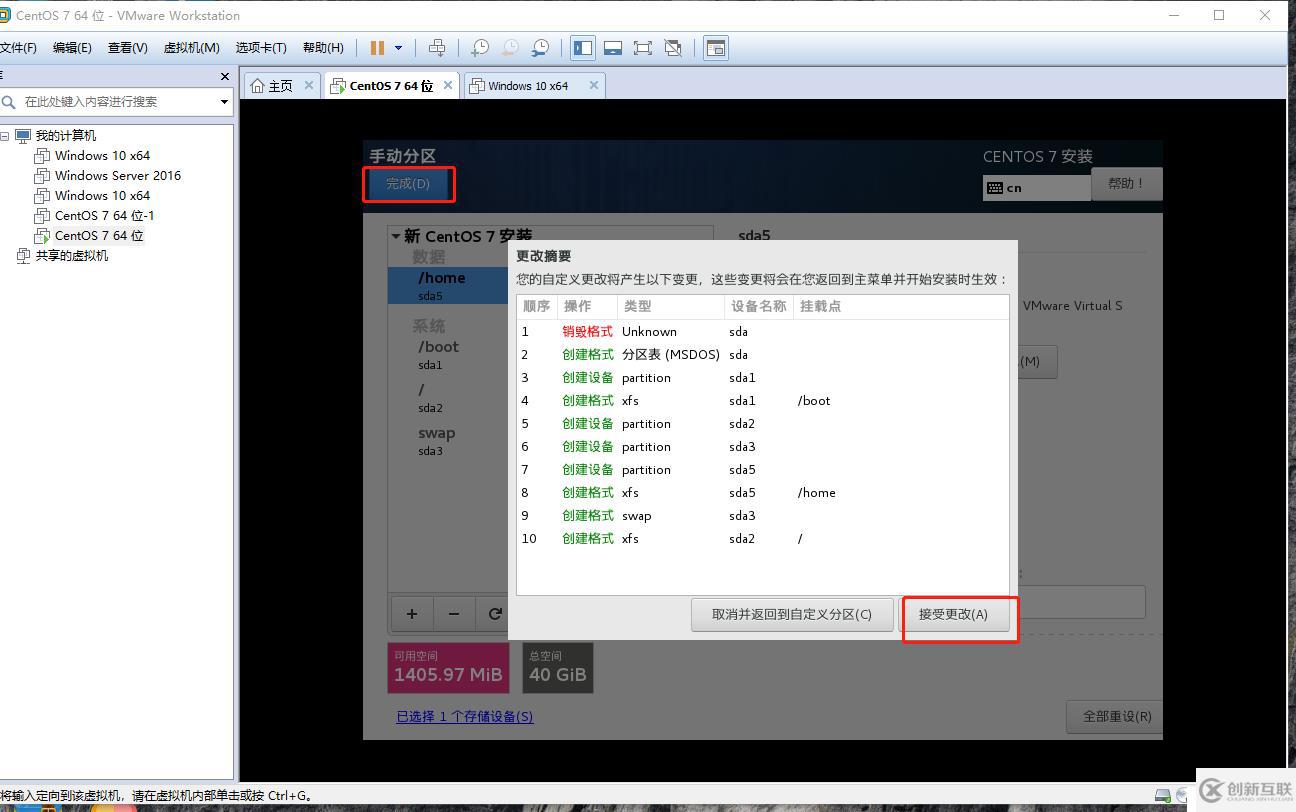1296x812 pixels.
Task: Add a new mount point with the plus button
Action: click(x=411, y=614)
